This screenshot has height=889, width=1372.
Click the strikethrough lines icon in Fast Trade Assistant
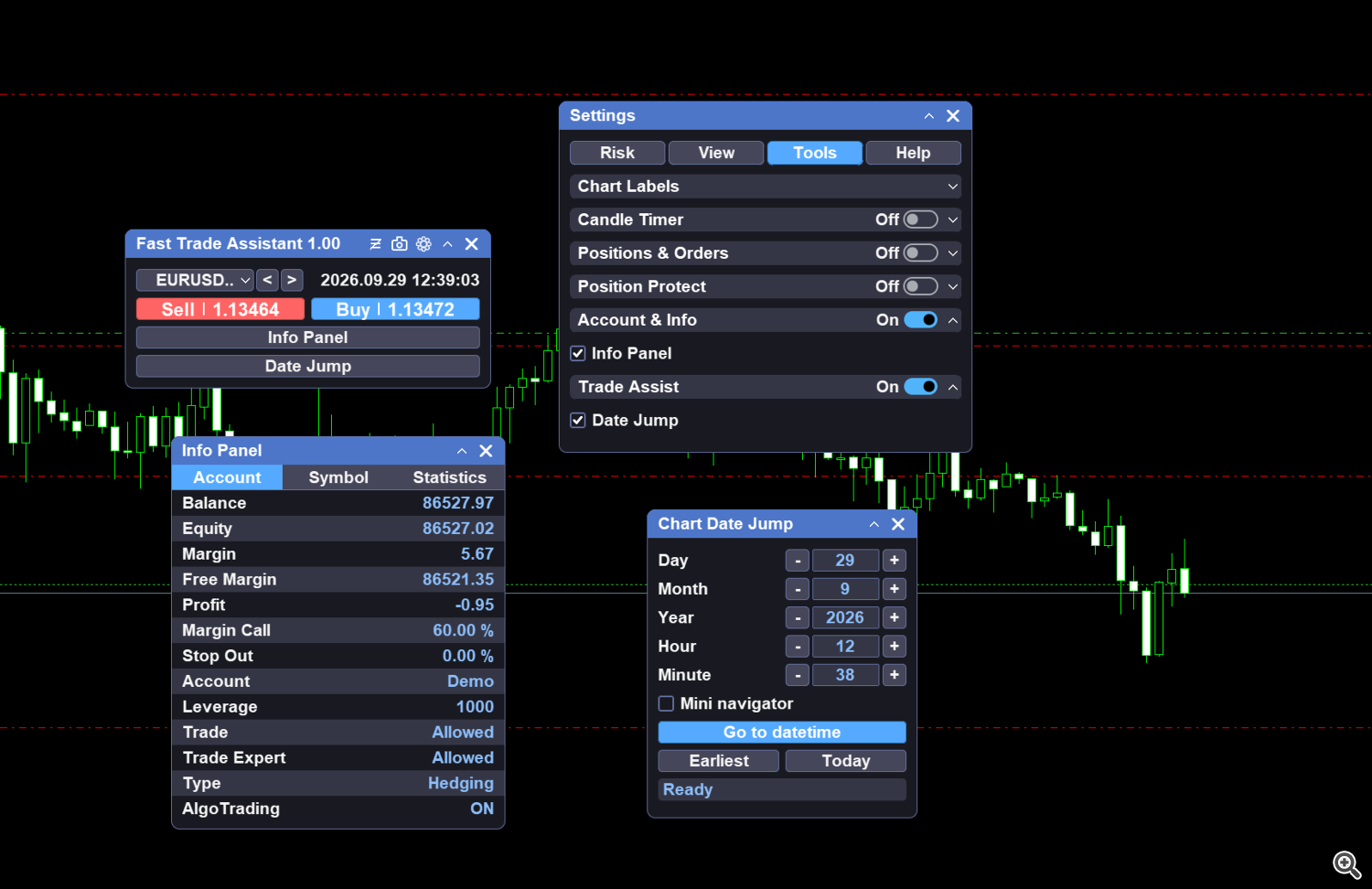tap(375, 244)
